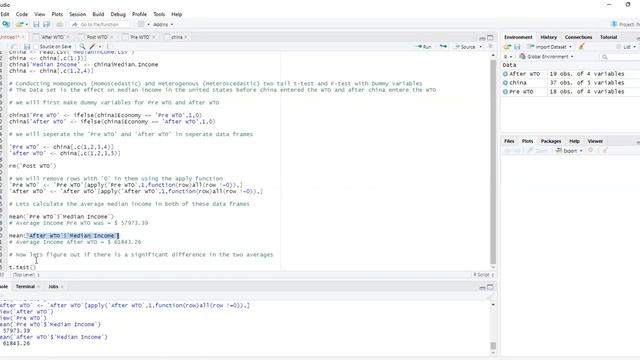Expand the Source button dropdown arrow

pos(480,47)
